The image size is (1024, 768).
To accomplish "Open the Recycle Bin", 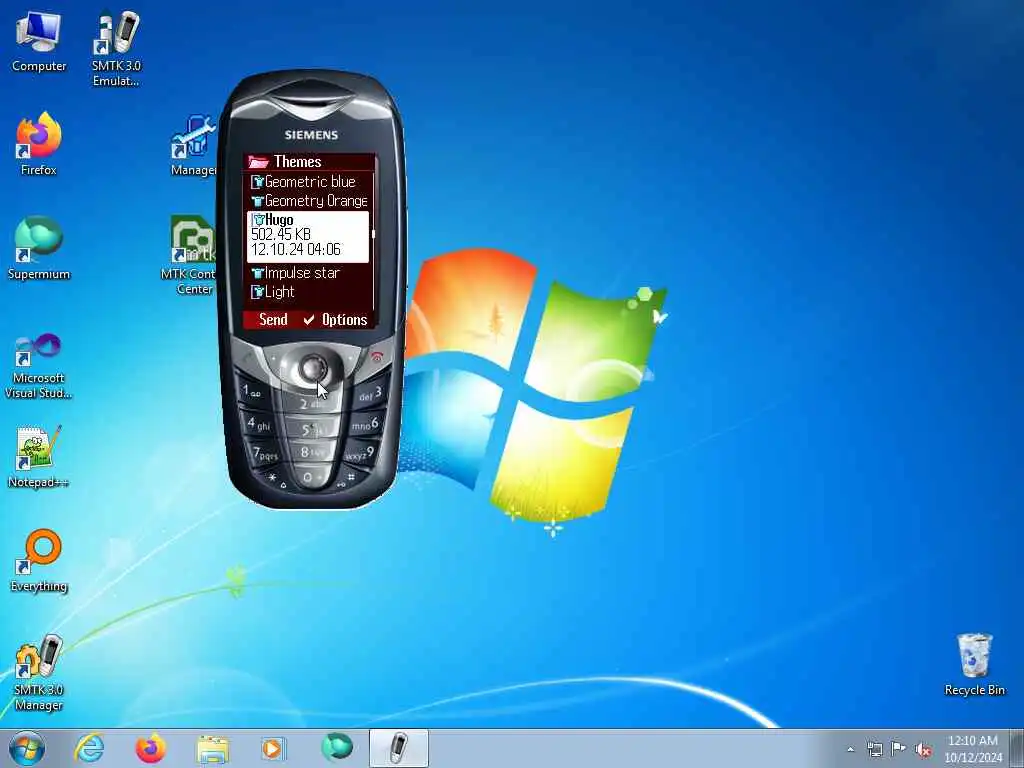I will pyautogui.click(x=974, y=664).
